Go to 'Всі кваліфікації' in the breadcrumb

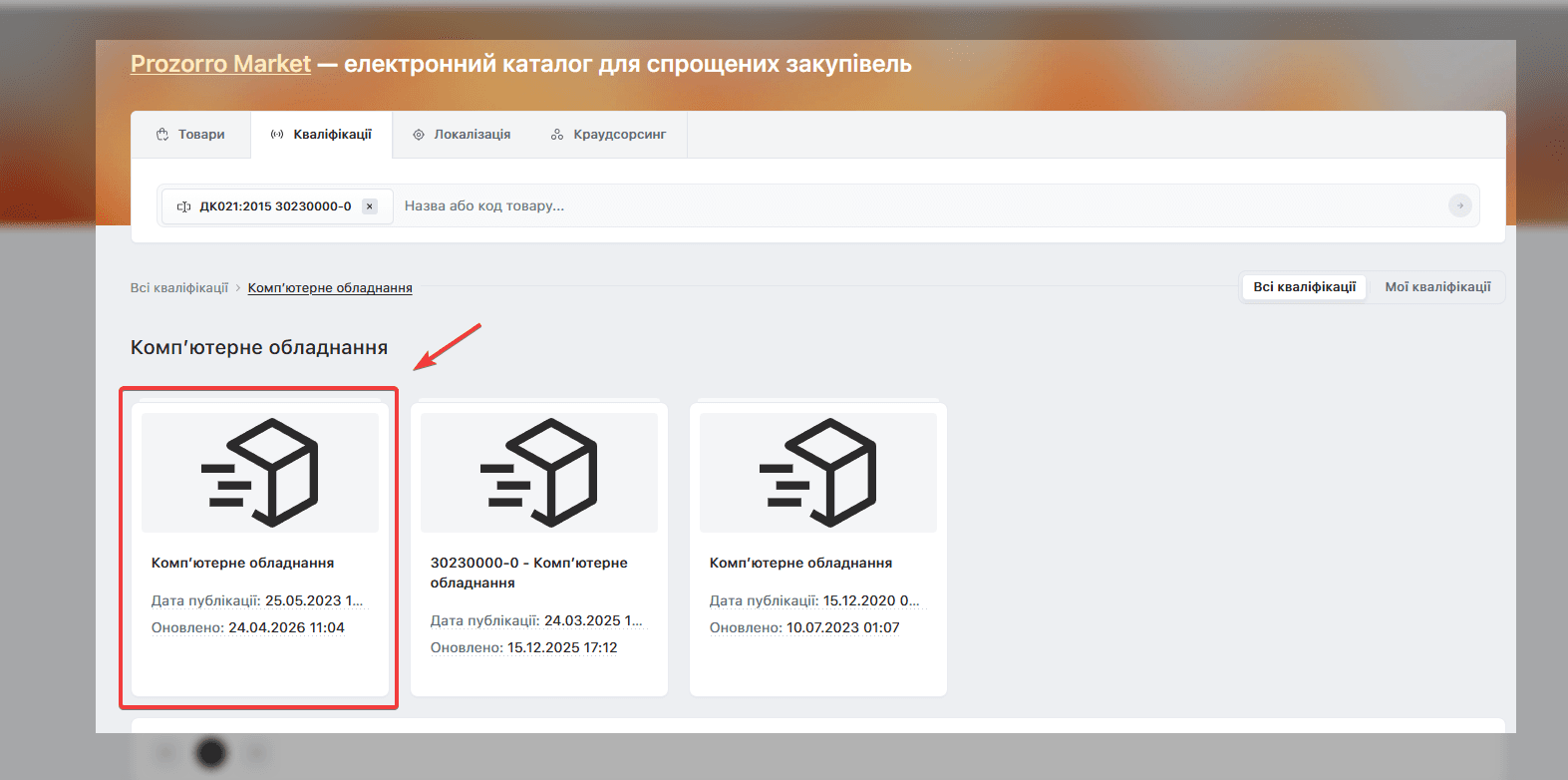point(179,288)
